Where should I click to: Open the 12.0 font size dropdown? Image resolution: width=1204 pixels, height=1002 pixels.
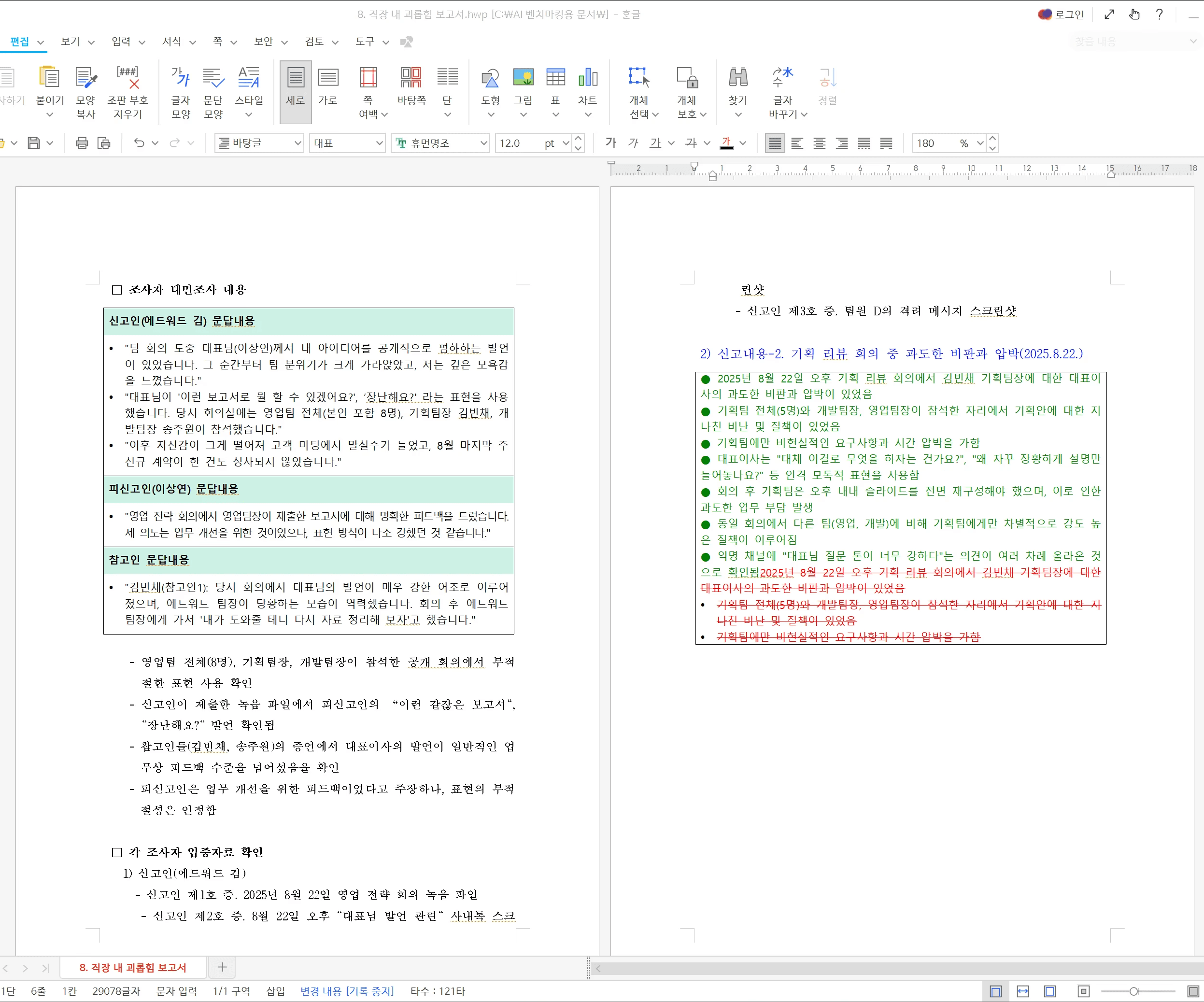click(566, 143)
